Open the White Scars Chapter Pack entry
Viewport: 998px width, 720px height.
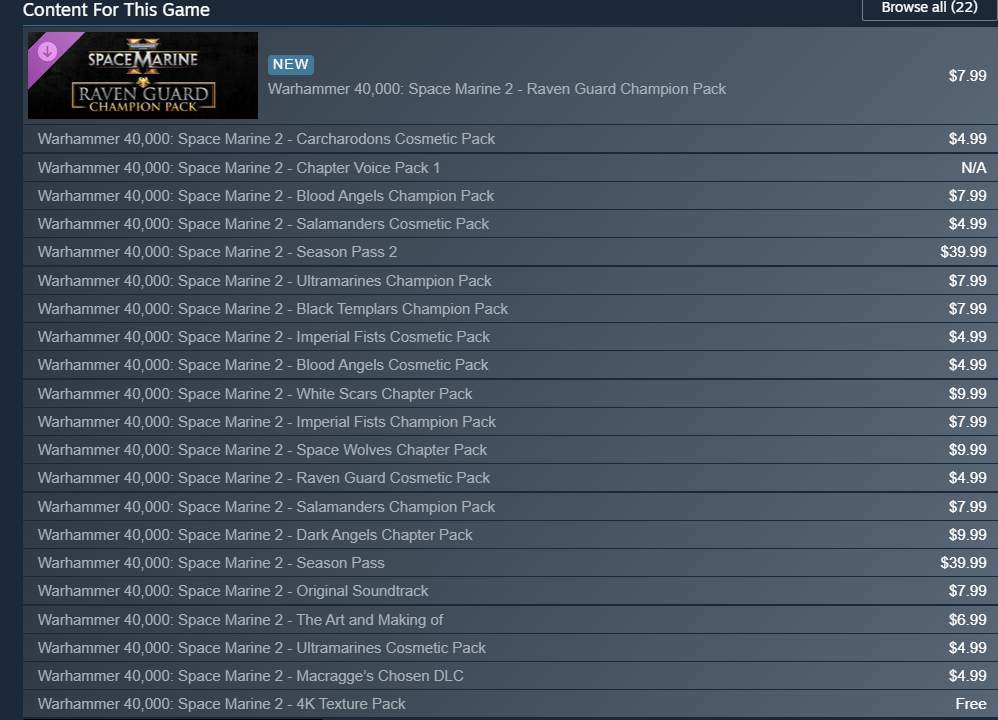(x=510, y=393)
